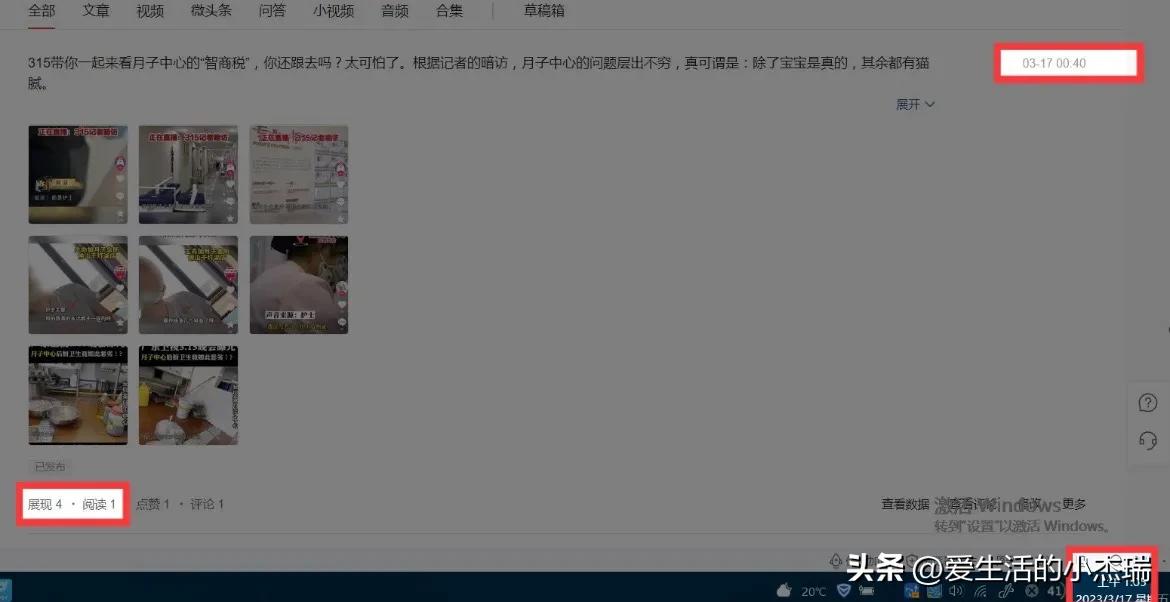
Task: Open the first video thumbnail in the grid
Action: click(78, 172)
